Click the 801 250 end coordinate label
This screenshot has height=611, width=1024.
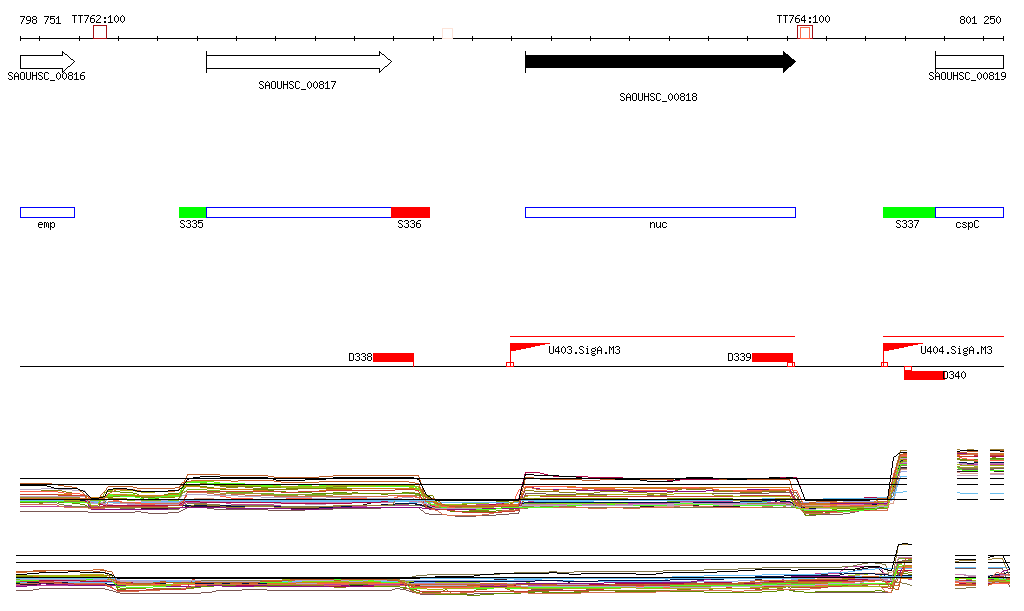(x=980, y=20)
